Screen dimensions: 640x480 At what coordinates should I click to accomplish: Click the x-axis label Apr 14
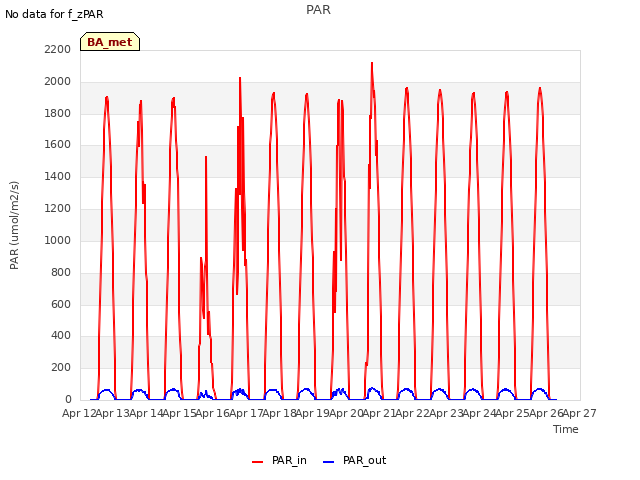146,413
